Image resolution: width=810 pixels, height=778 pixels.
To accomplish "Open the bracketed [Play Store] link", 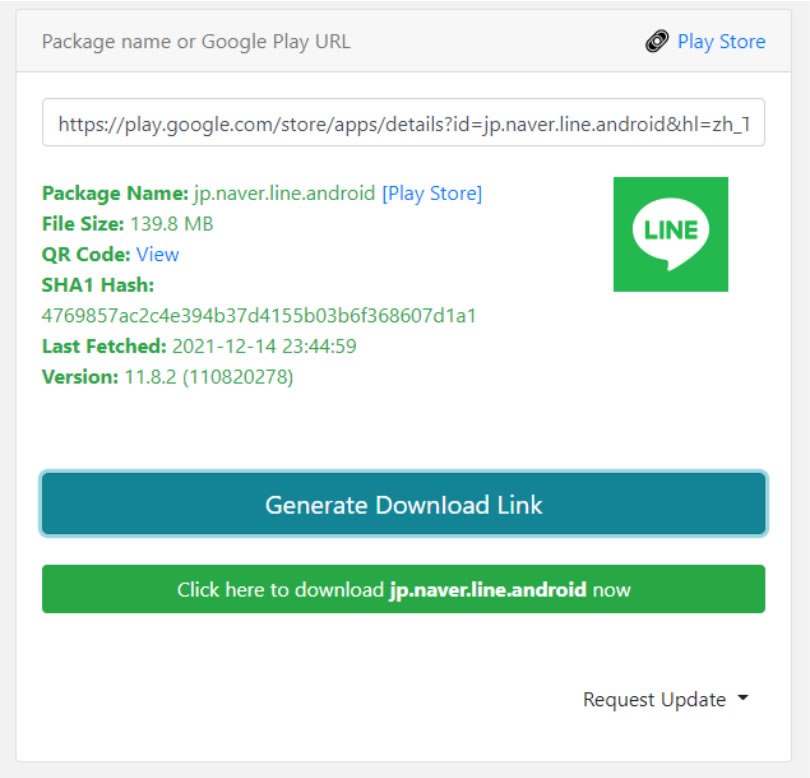I will click(x=432, y=193).
